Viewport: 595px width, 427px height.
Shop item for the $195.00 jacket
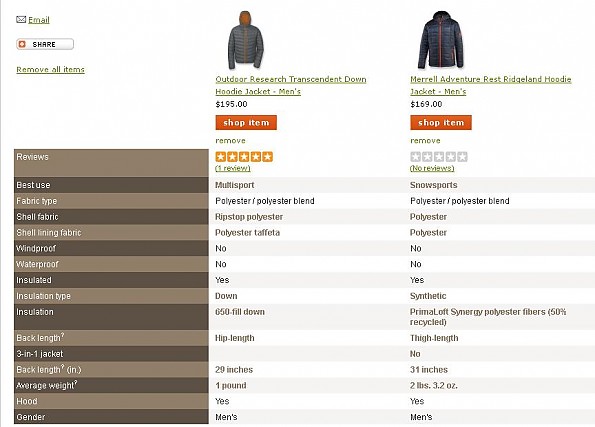(246, 123)
